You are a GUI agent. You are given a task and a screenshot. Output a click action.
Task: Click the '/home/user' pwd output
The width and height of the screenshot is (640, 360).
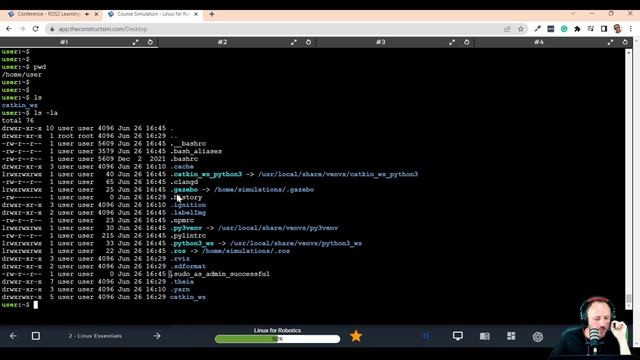22,75
